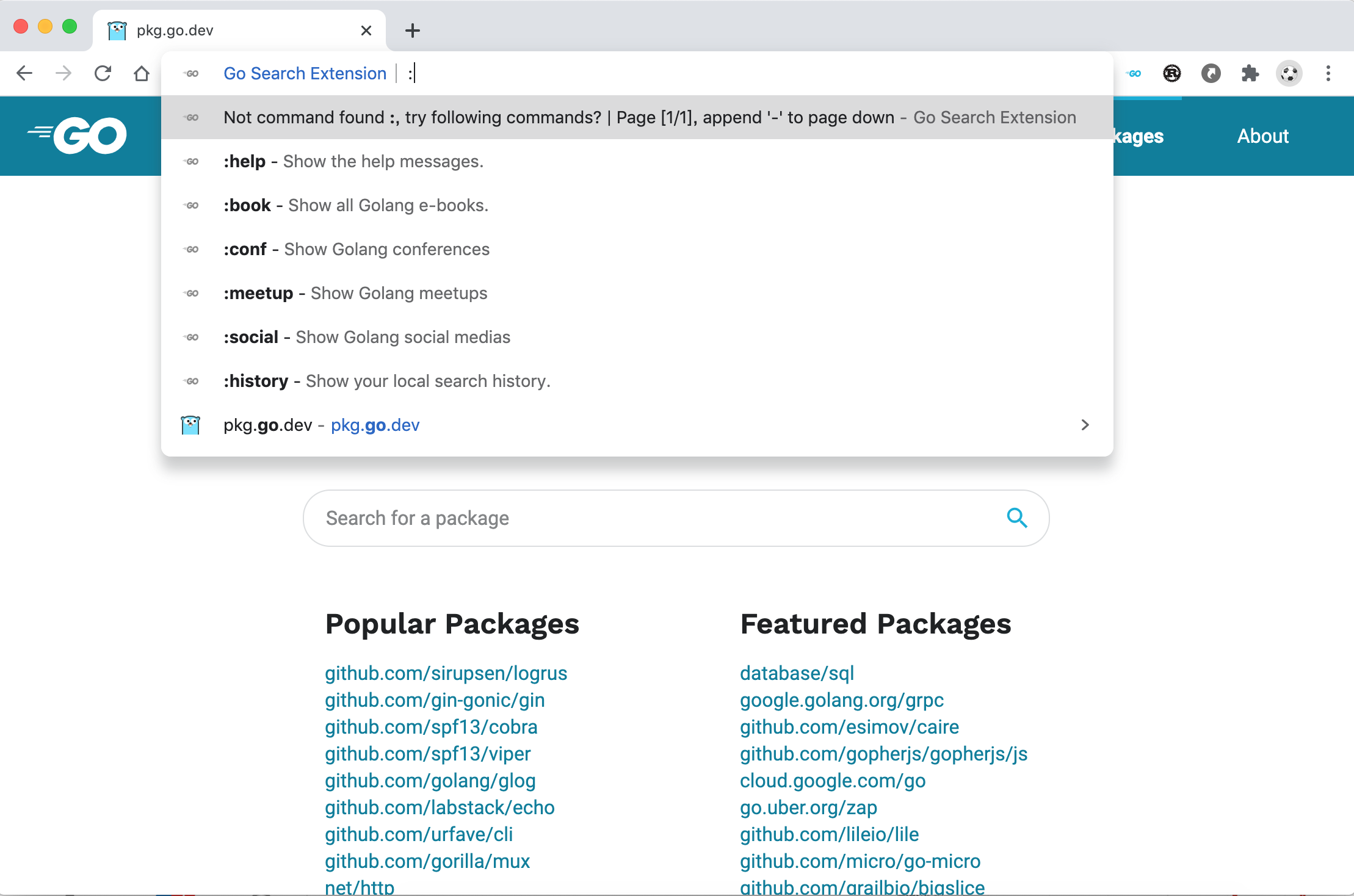This screenshot has height=896, width=1354.
Task: Open the browser home page
Action: [142, 74]
